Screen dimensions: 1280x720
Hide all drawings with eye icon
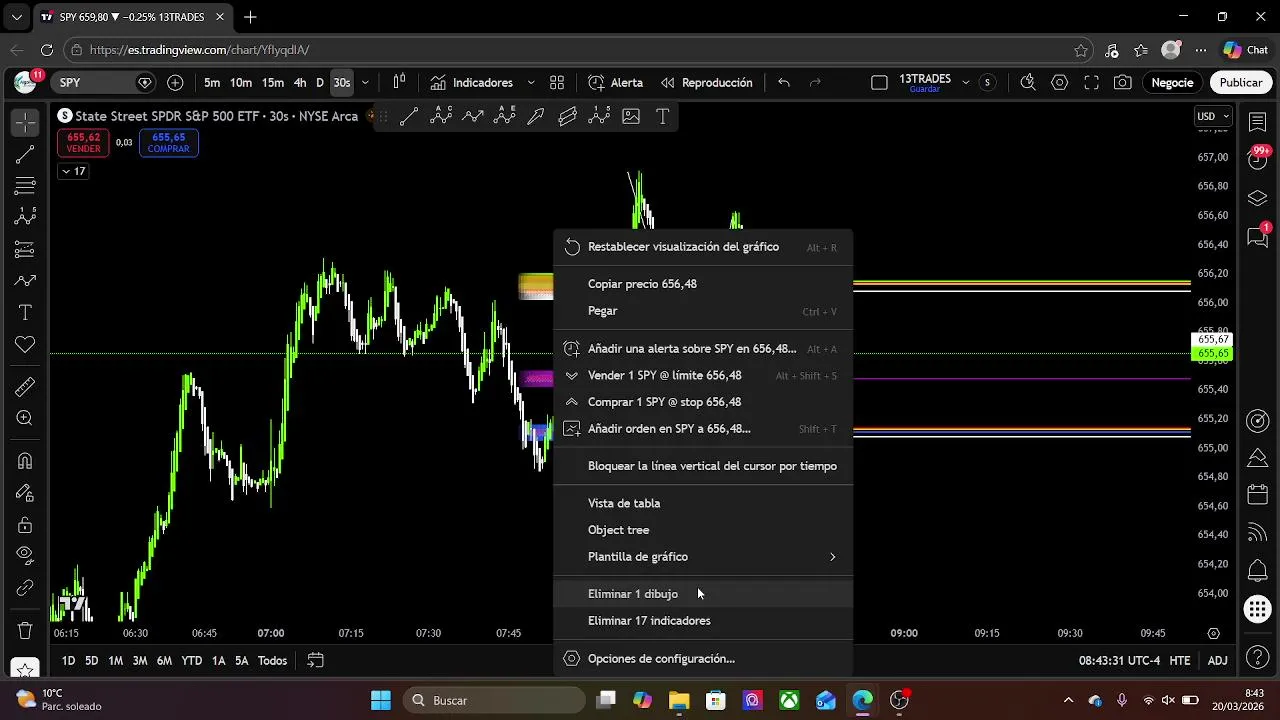[x=25, y=556]
